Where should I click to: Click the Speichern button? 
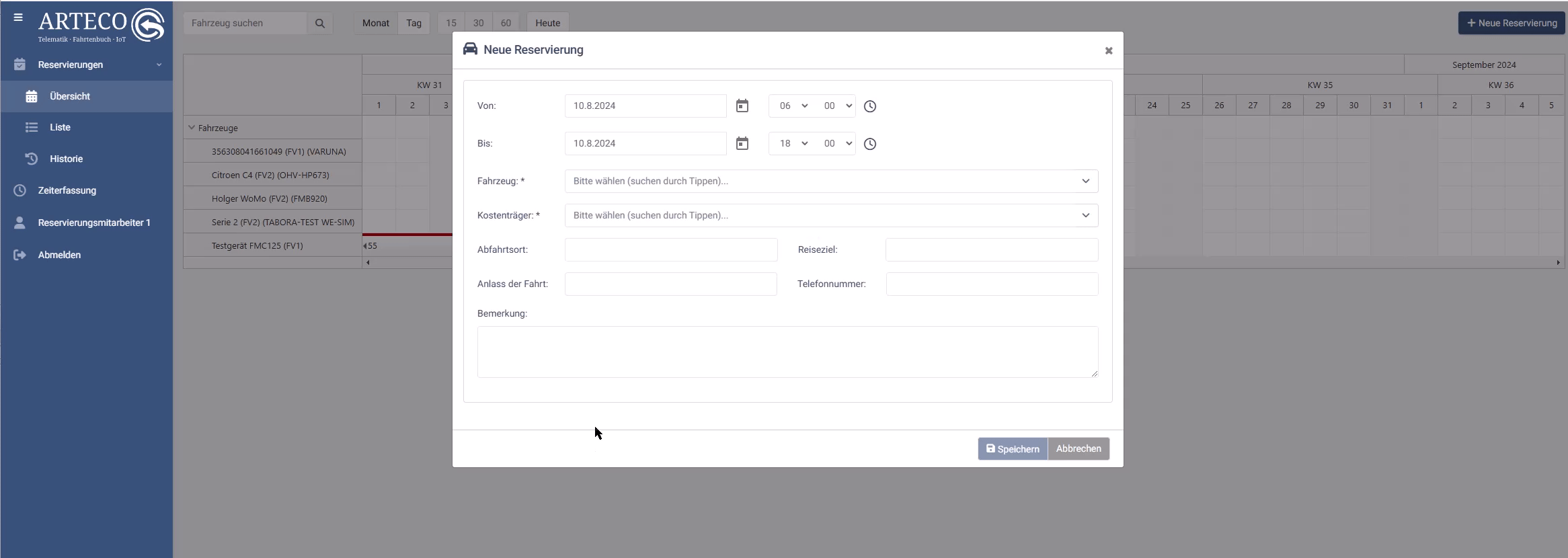pyautogui.click(x=1012, y=449)
